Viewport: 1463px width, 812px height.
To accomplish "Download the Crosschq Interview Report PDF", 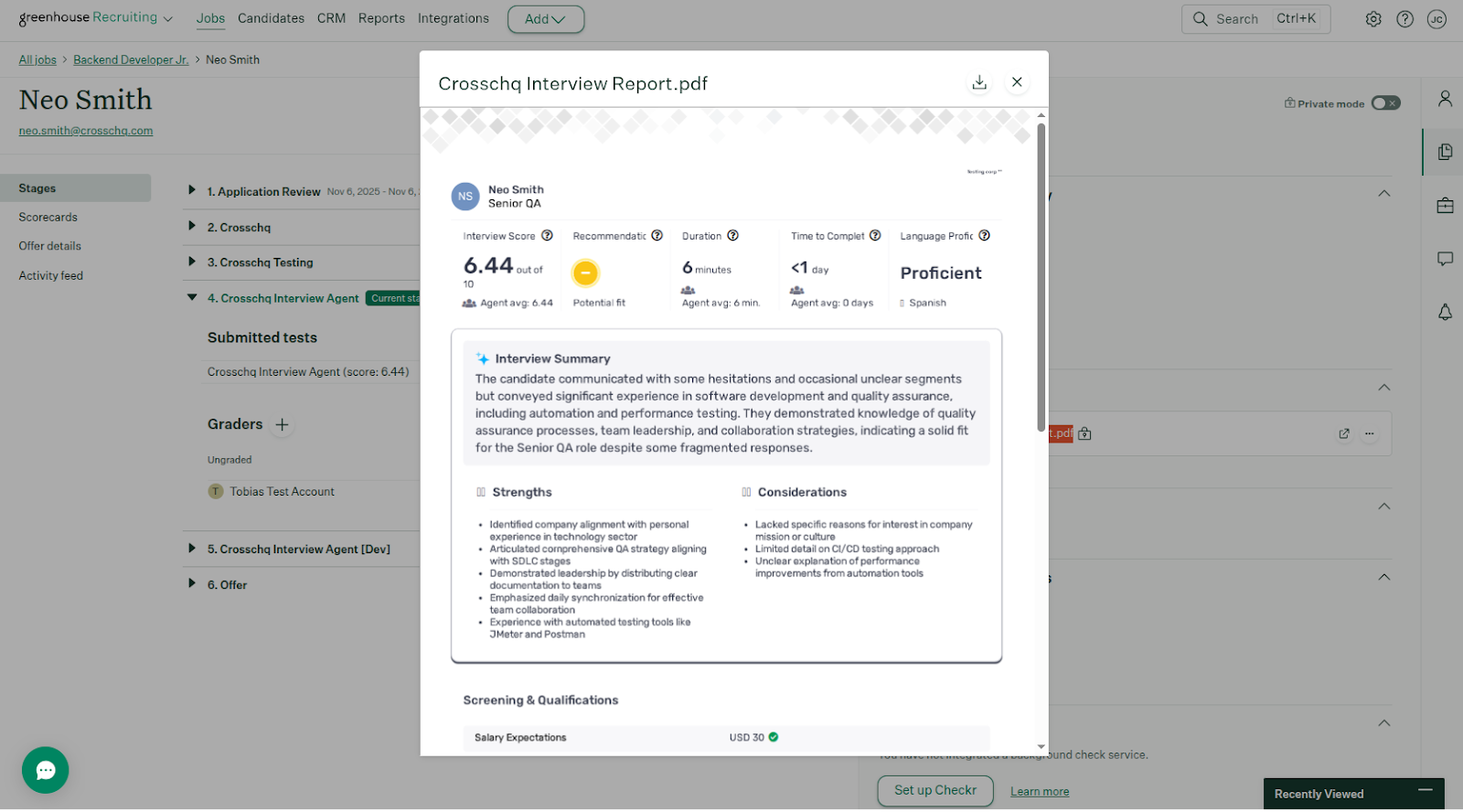I will pos(979,82).
